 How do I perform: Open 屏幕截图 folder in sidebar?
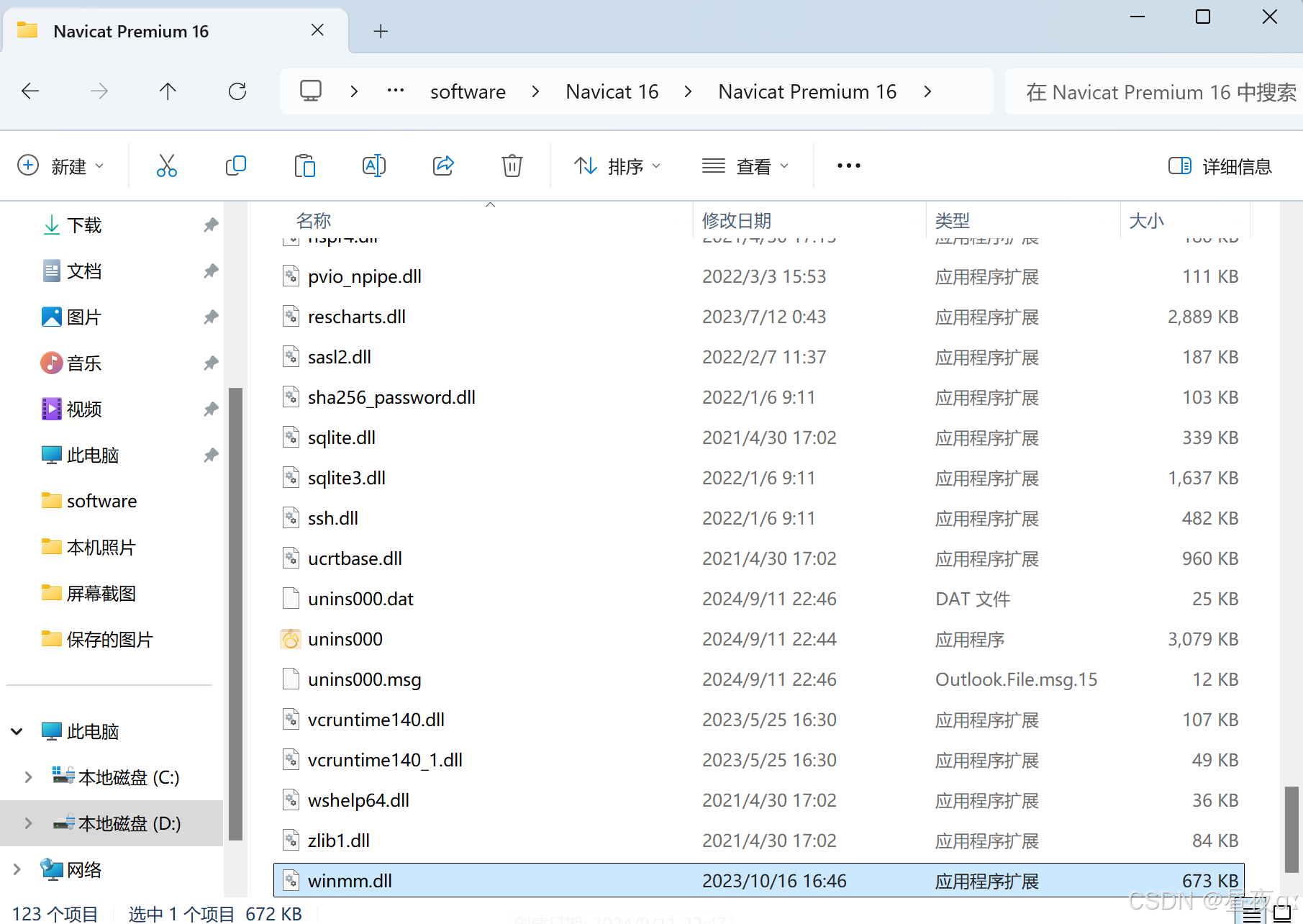coord(101,594)
